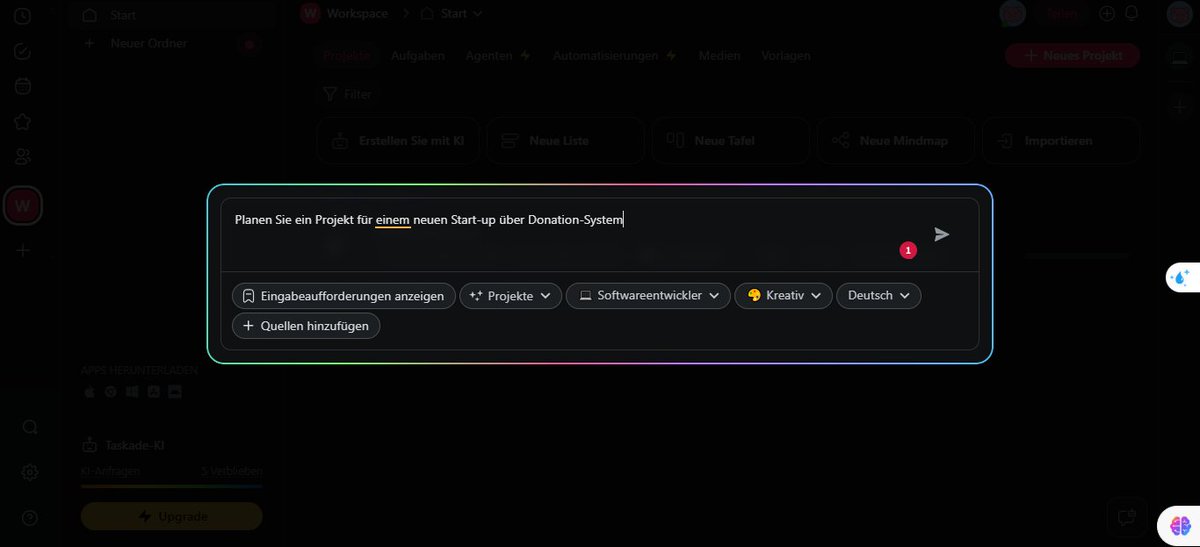Image resolution: width=1200 pixels, height=547 pixels.
Task: Click the member avatar left of the share button
Action: pos(1012,13)
